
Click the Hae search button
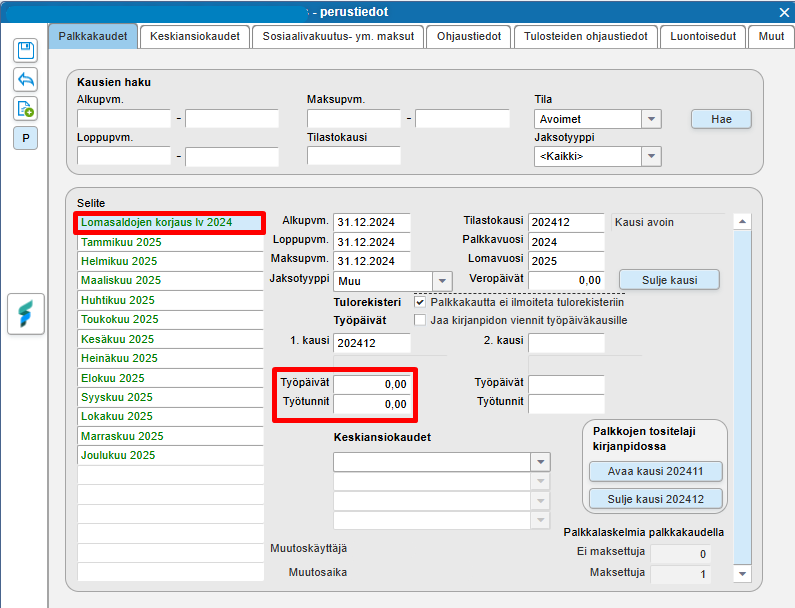[721, 119]
